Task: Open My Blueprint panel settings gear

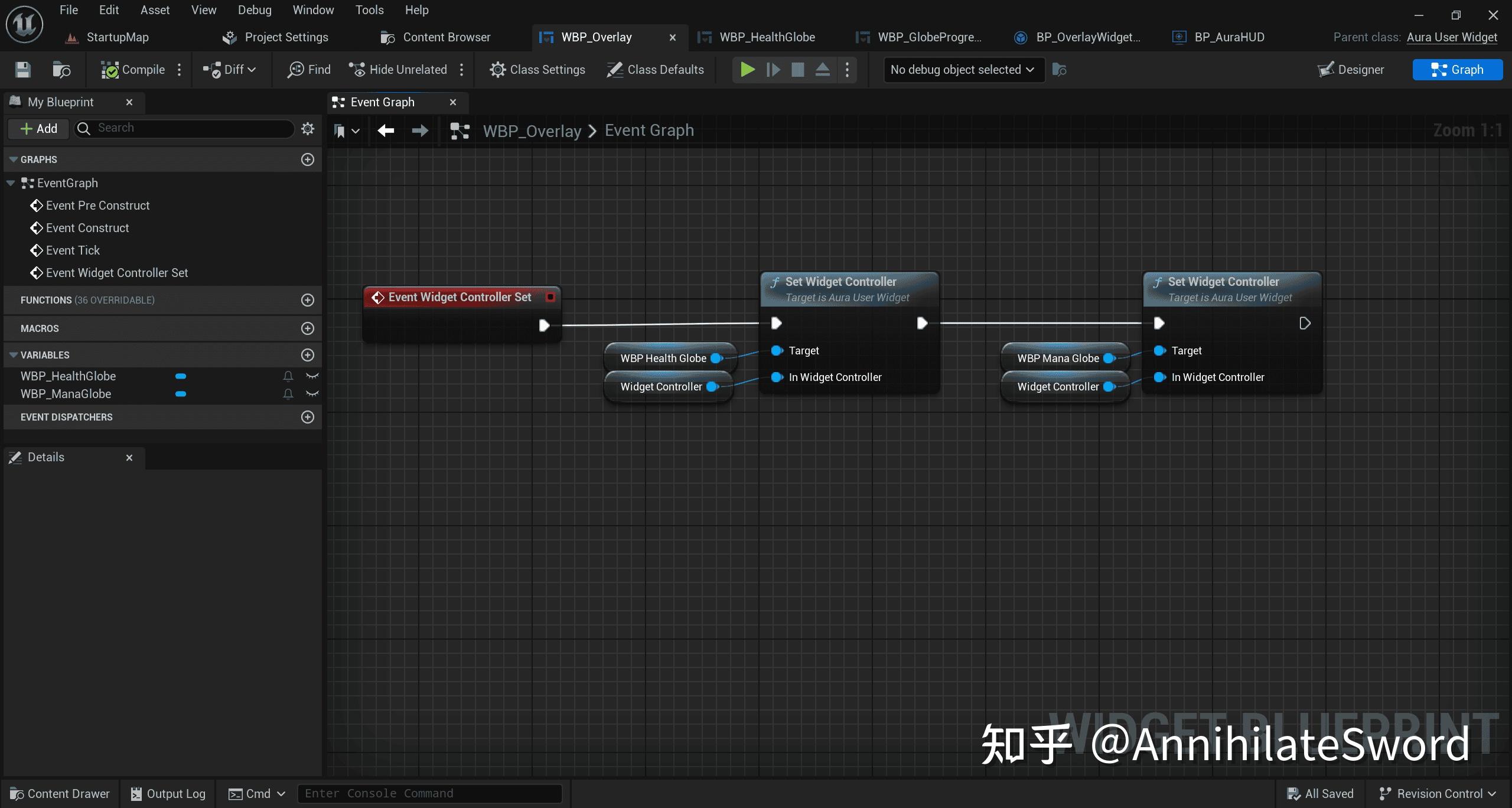Action: point(308,128)
